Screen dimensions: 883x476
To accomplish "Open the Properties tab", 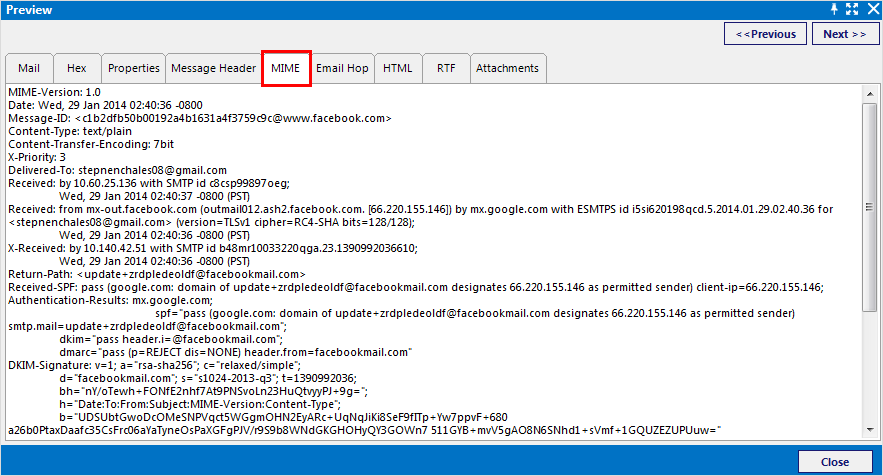I will point(133,68).
